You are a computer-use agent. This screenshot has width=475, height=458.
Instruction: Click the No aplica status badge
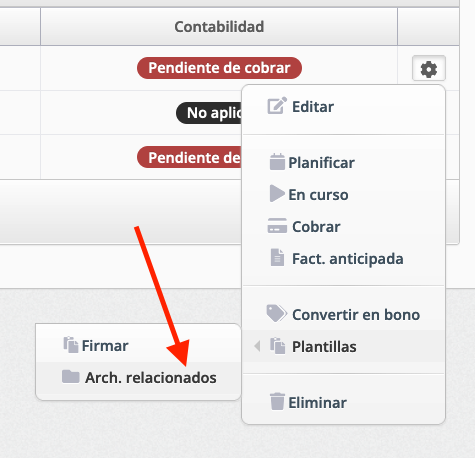pos(209,113)
